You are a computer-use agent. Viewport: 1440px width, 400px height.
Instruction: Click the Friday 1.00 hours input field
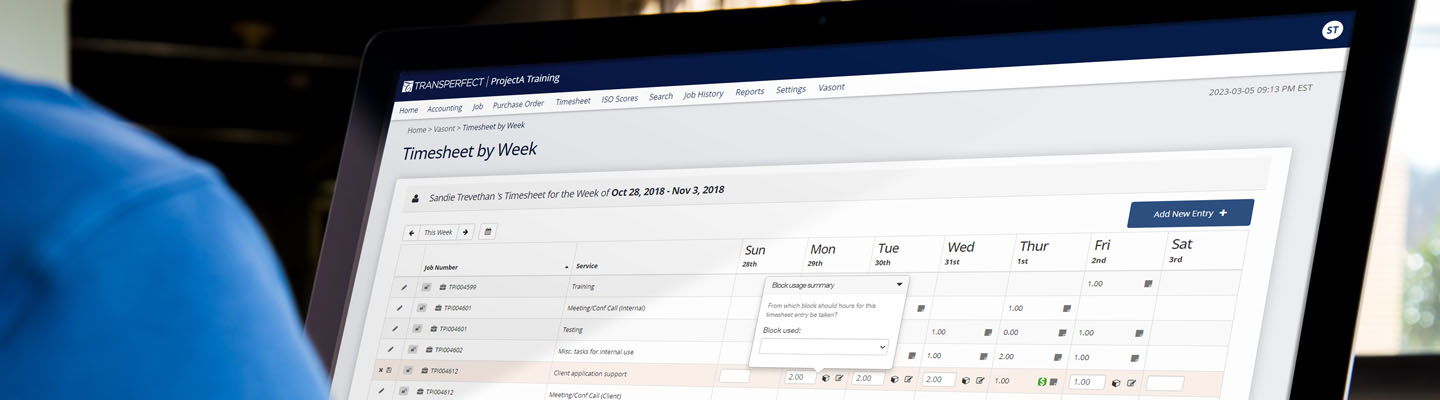click(1087, 382)
